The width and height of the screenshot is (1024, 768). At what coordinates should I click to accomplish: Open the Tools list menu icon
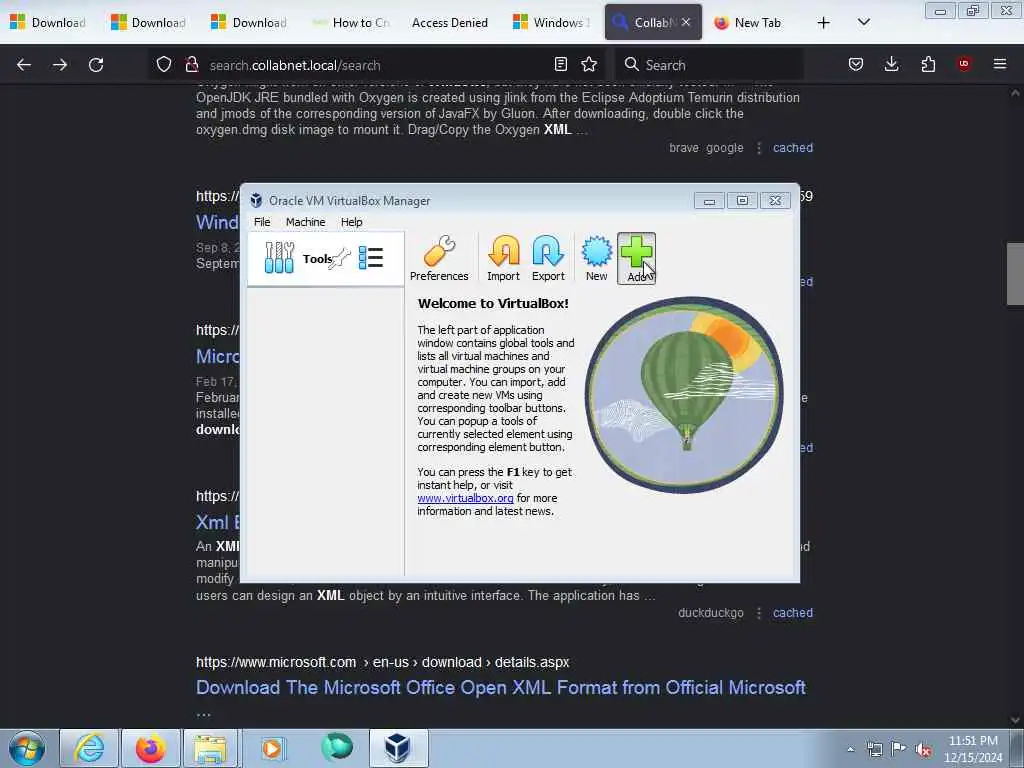point(371,257)
